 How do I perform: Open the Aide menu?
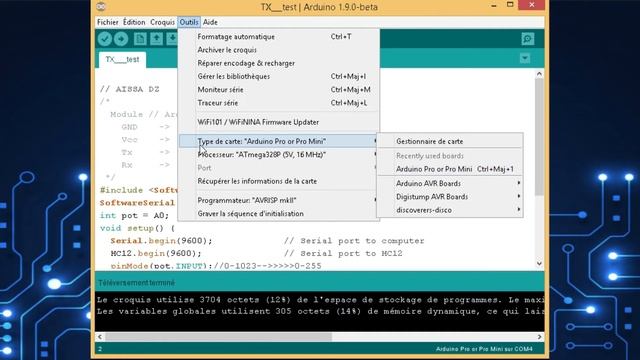(x=210, y=22)
